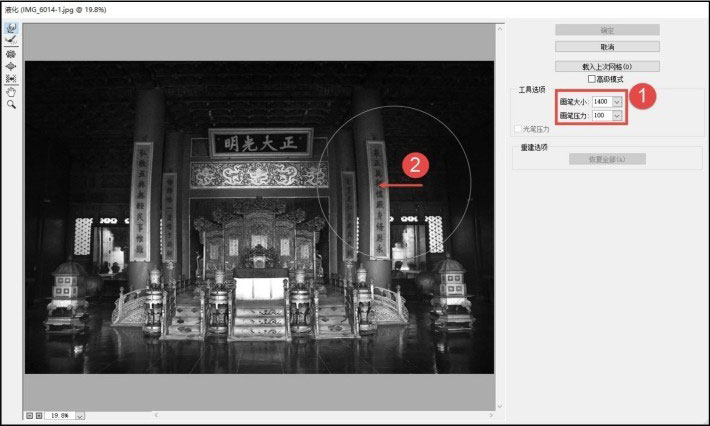Select the Reconstruct brush tool
The width and height of the screenshot is (710, 426).
click(x=11, y=40)
